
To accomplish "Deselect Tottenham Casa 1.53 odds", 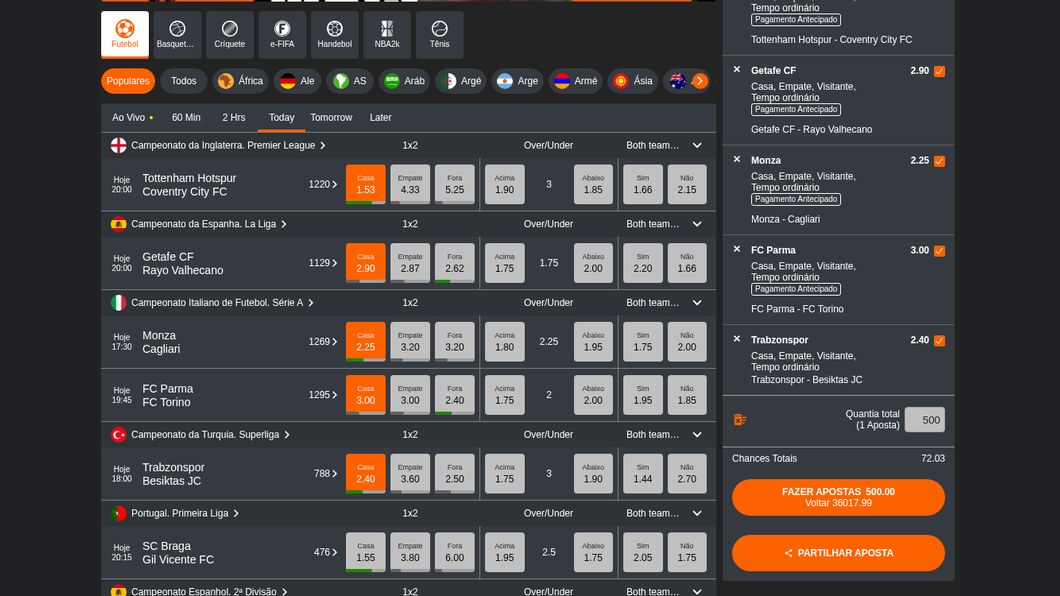I will point(366,184).
